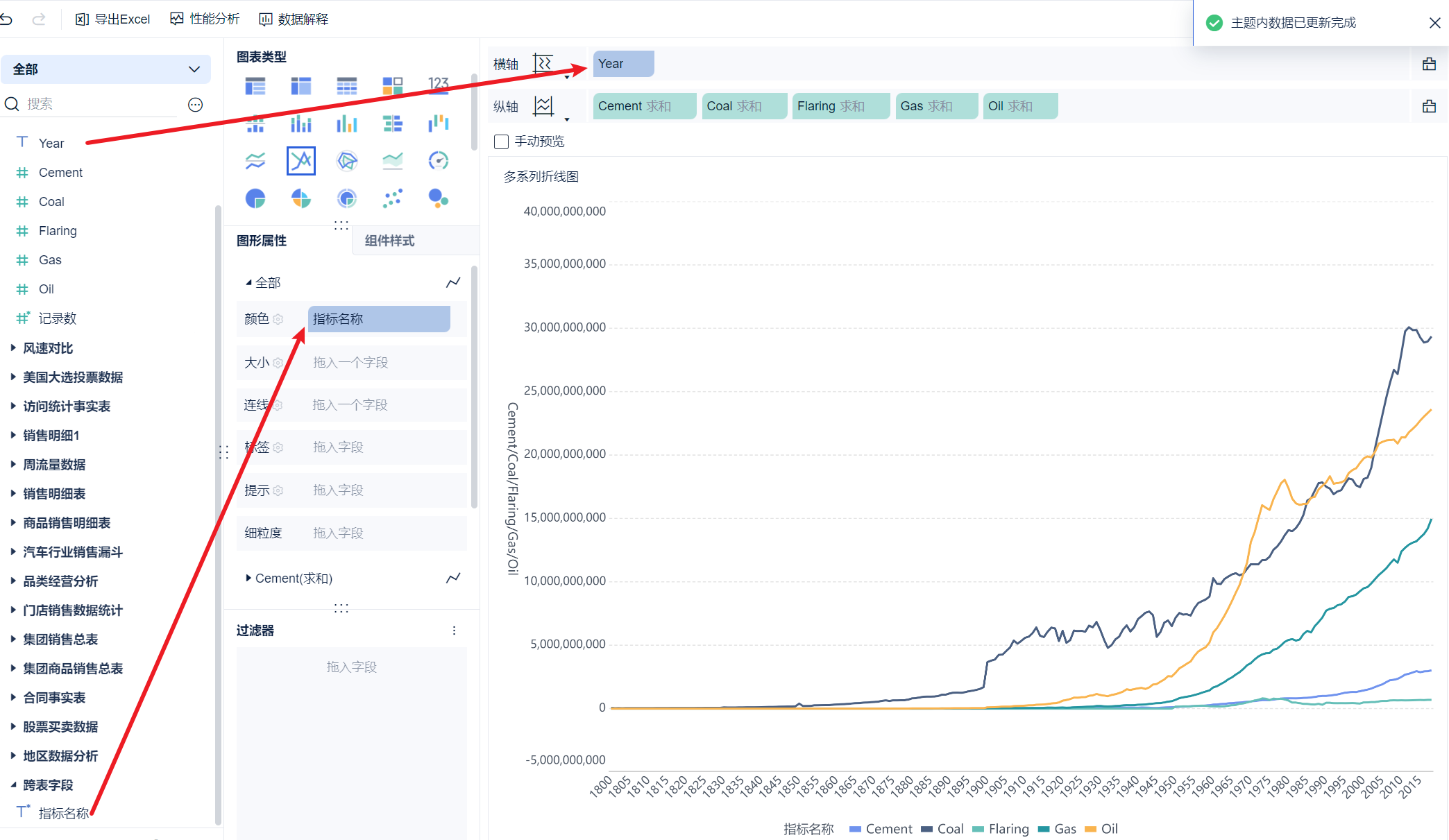Choose the area chart type icon

(392, 161)
